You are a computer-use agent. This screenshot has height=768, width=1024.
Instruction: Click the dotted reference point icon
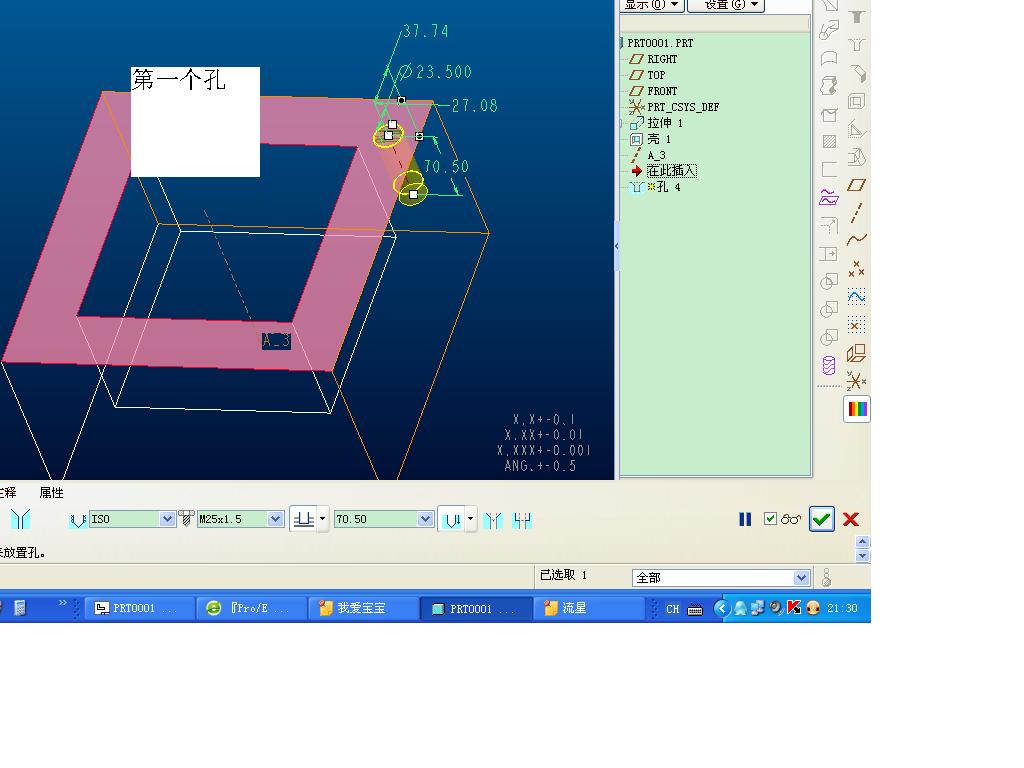(x=856, y=325)
